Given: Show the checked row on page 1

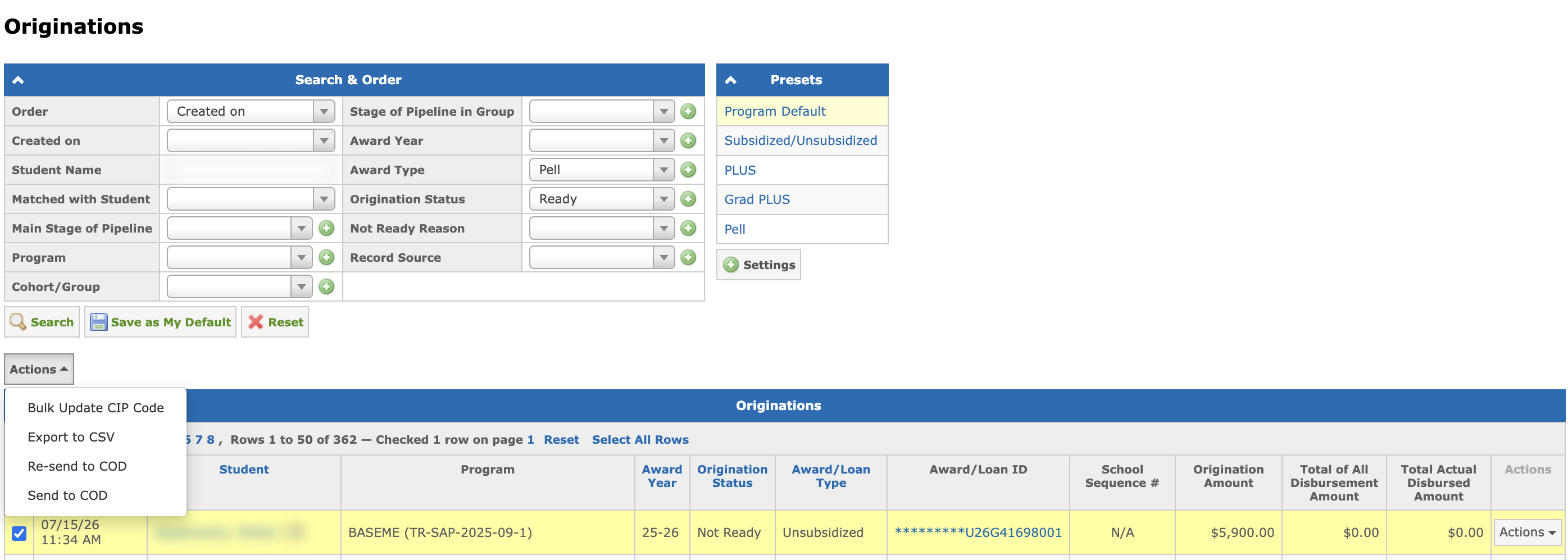Looking at the screenshot, I should click(530, 439).
